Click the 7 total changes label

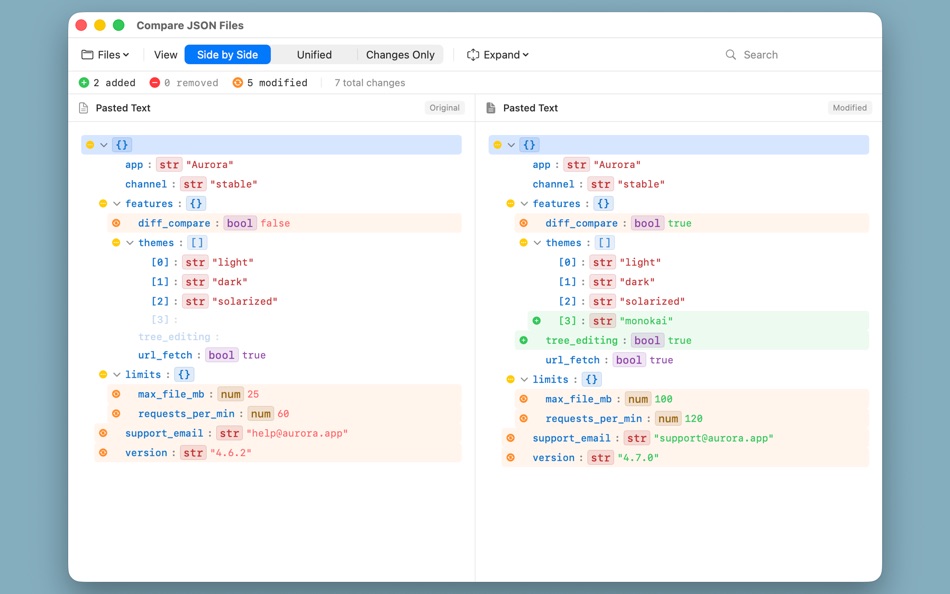pos(370,82)
